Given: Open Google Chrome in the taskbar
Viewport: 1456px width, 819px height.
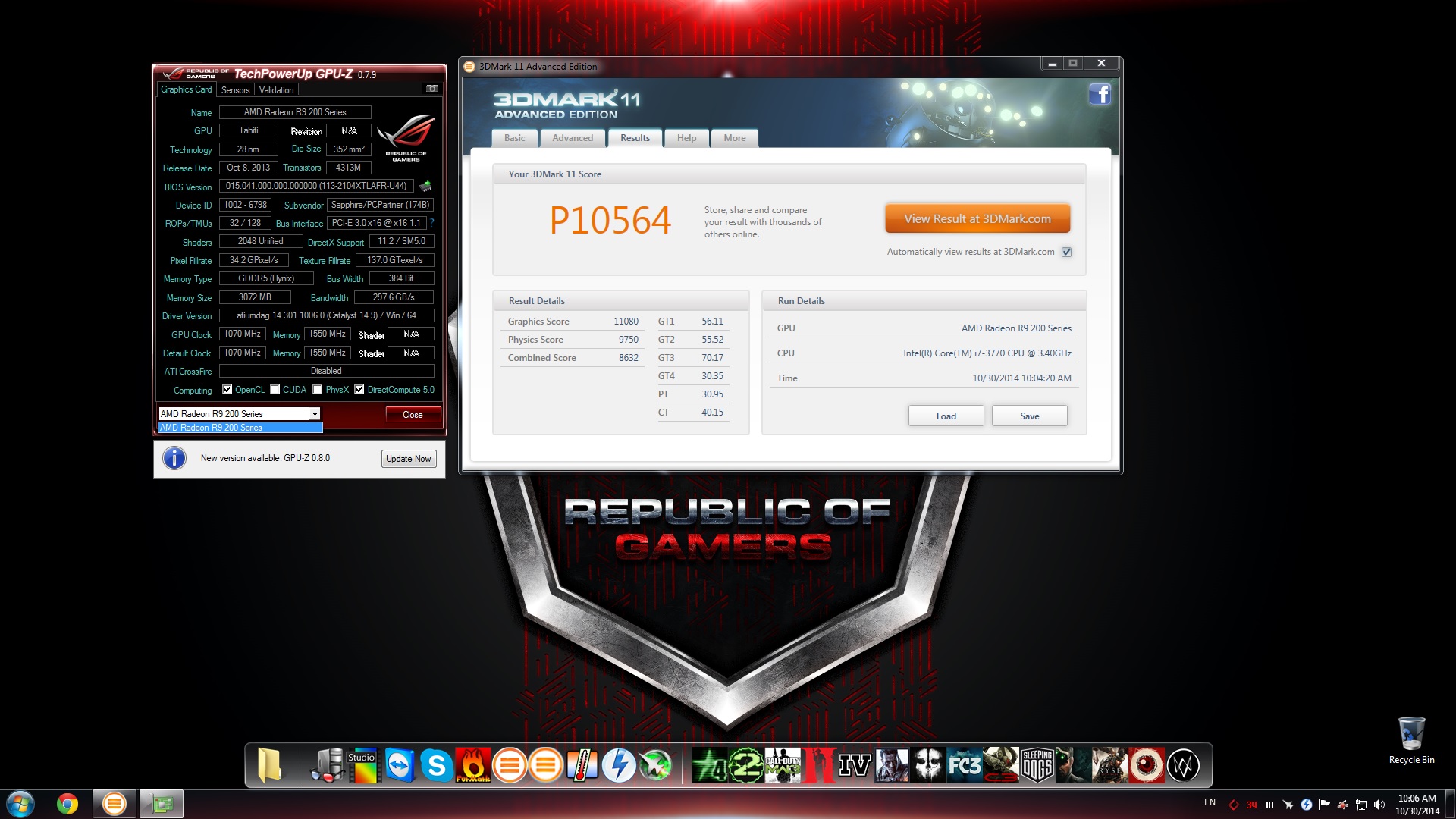Looking at the screenshot, I should [67, 804].
